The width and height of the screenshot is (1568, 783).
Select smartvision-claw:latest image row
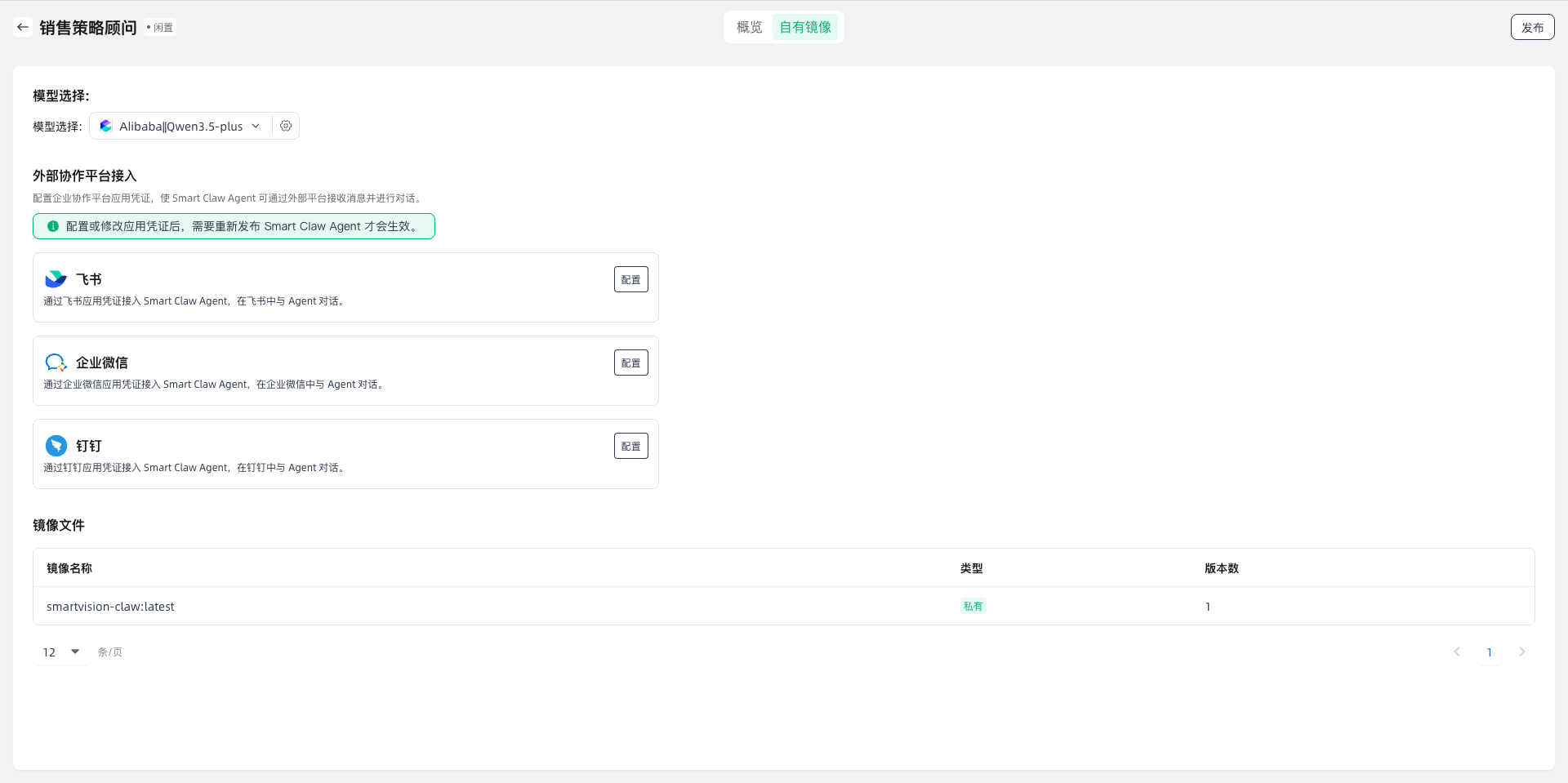110,607
